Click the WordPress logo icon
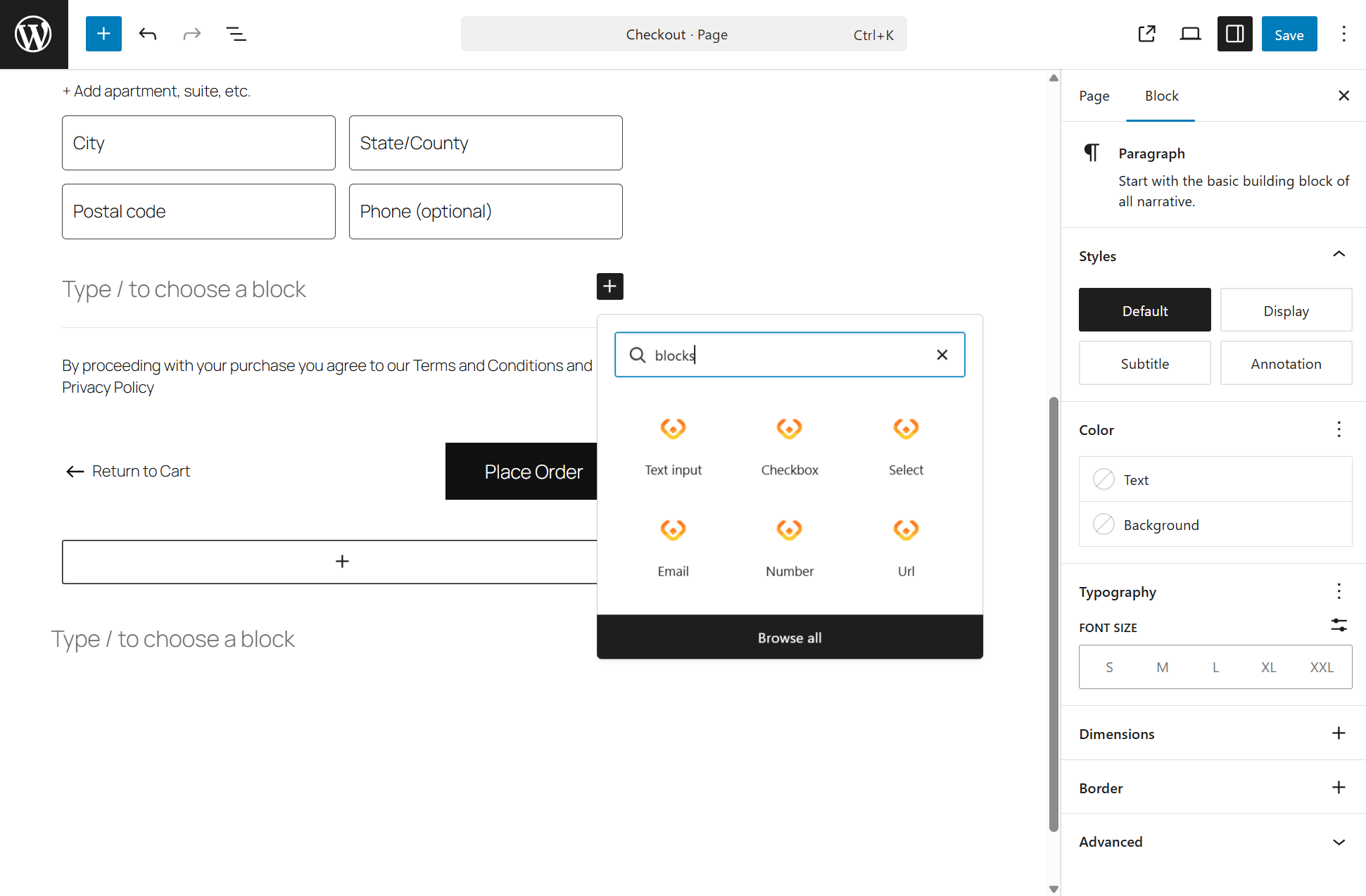The image size is (1366, 896). [x=34, y=34]
